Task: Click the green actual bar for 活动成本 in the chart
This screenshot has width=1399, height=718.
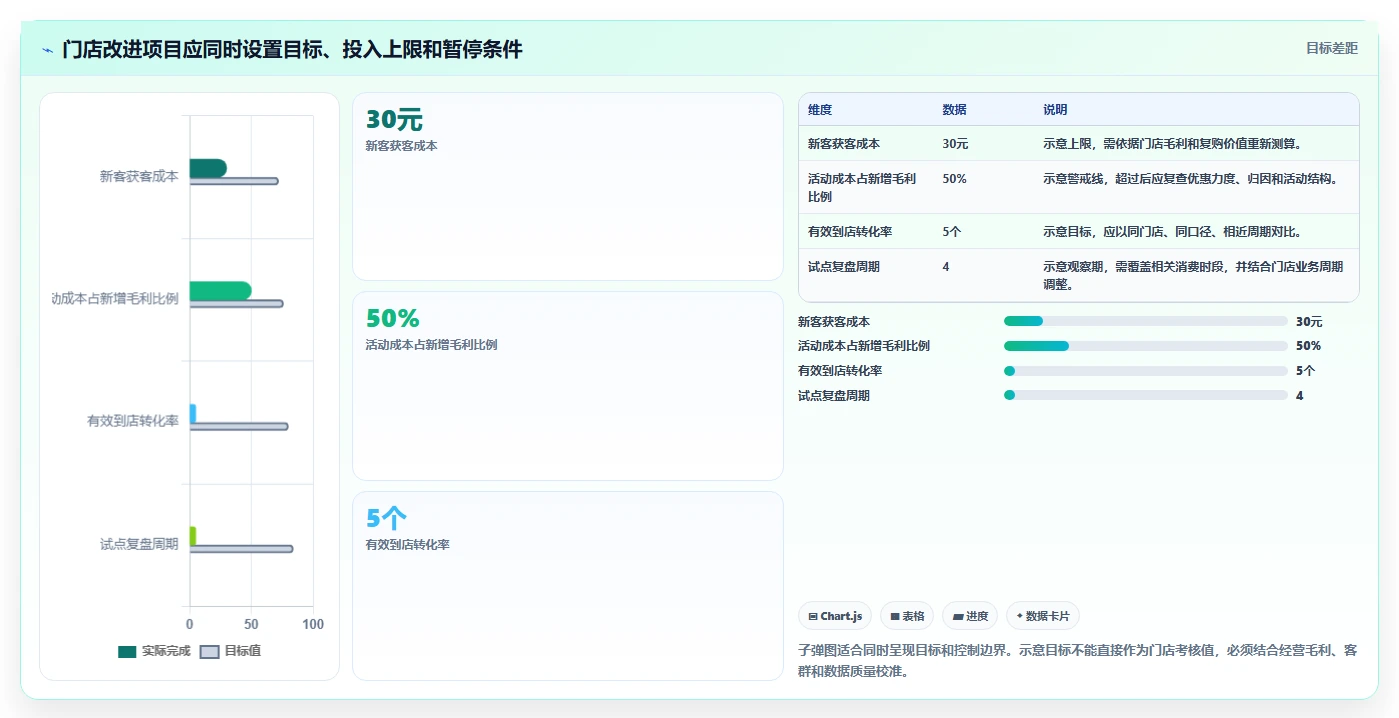Action: [x=220, y=291]
